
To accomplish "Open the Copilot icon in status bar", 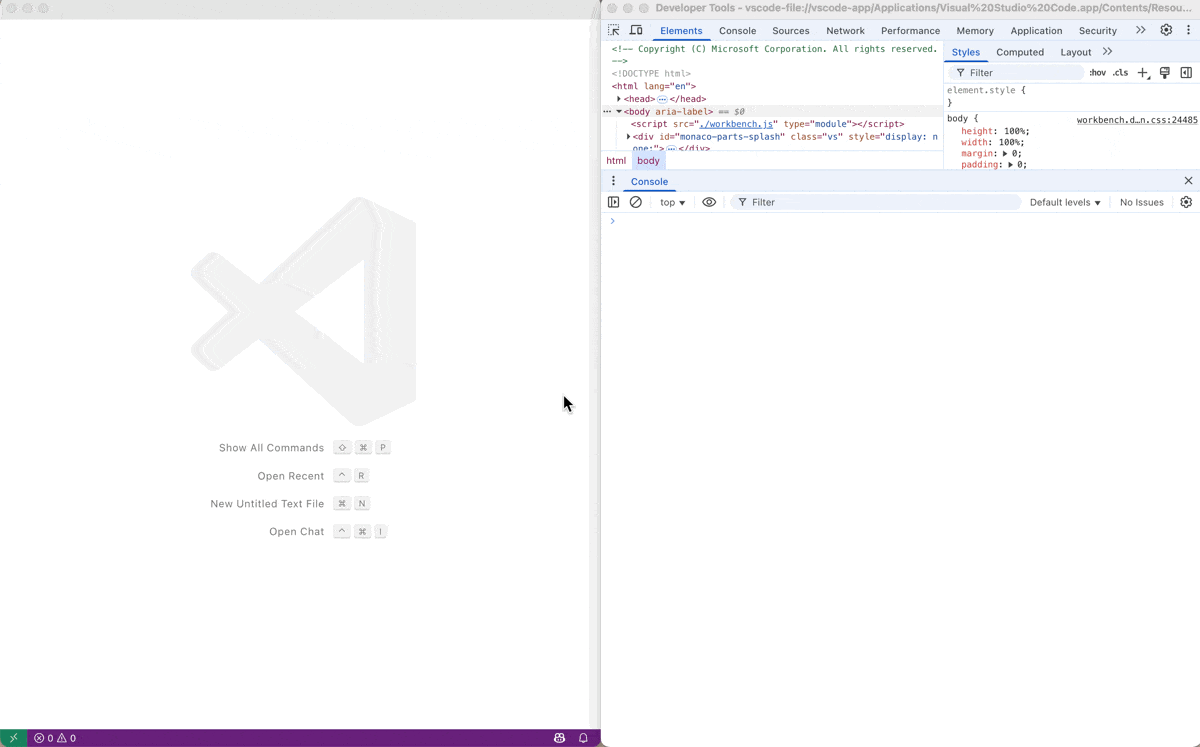I will [559, 738].
